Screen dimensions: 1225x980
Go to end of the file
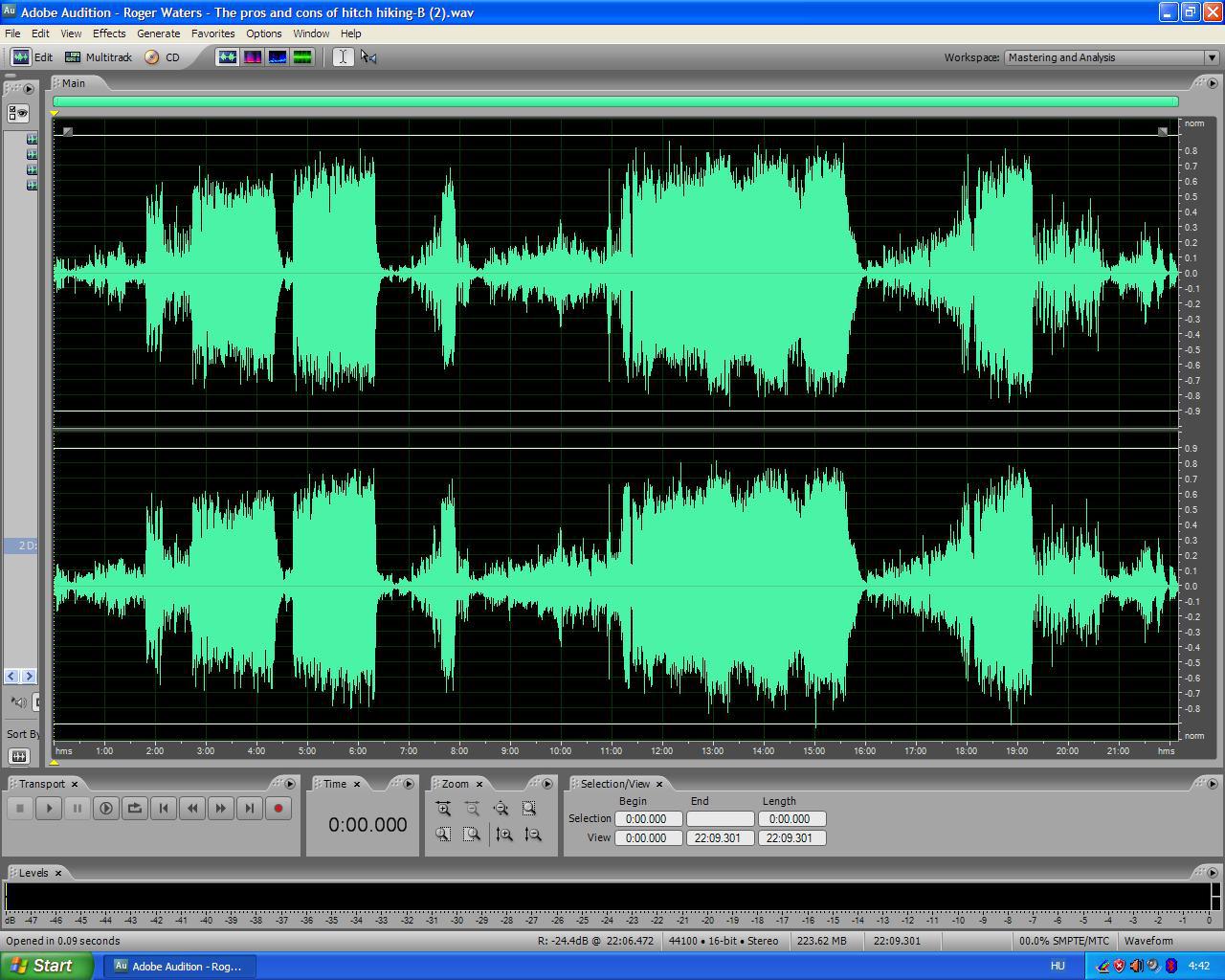pos(250,809)
